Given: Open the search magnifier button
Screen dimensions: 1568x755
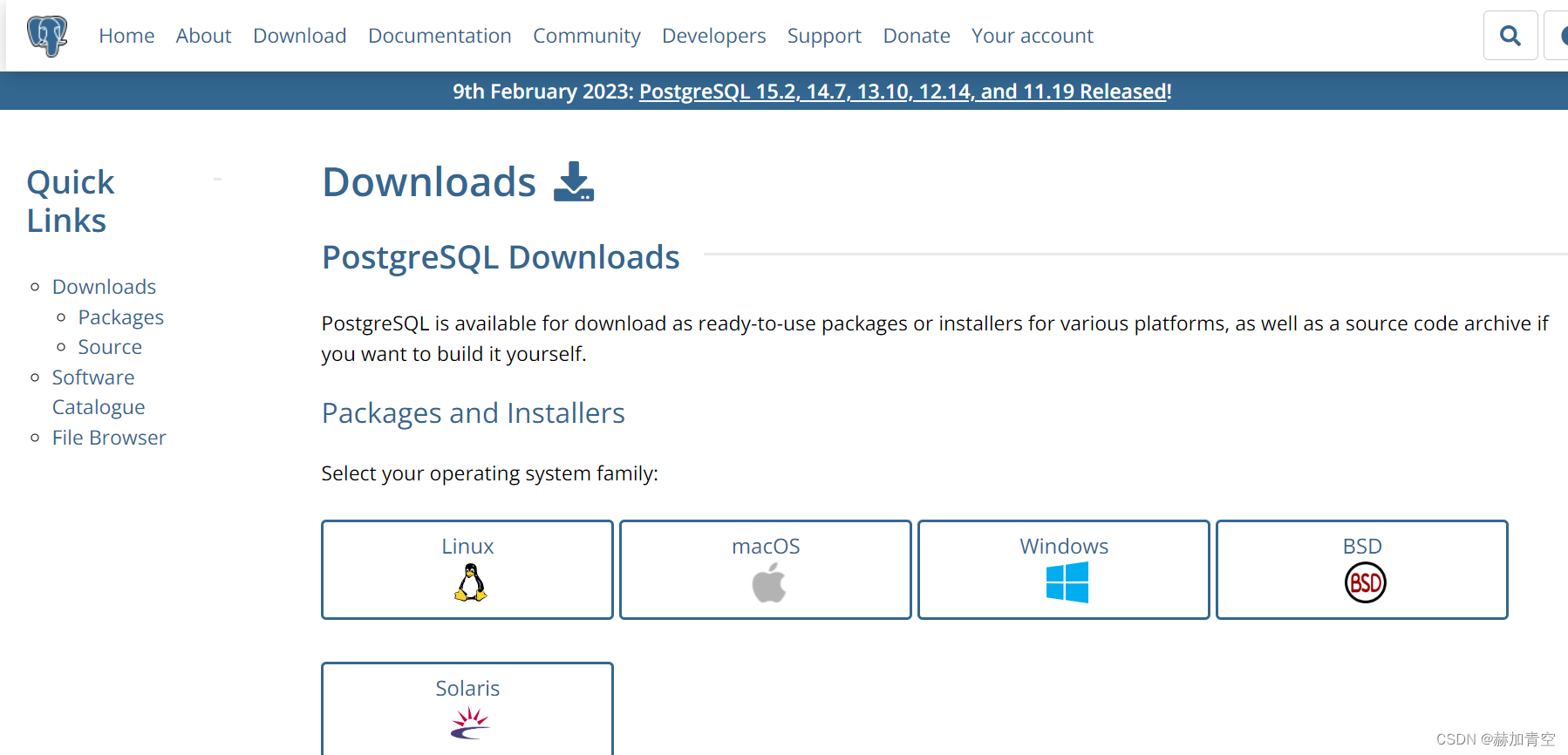Looking at the screenshot, I should pos(1510,36).
